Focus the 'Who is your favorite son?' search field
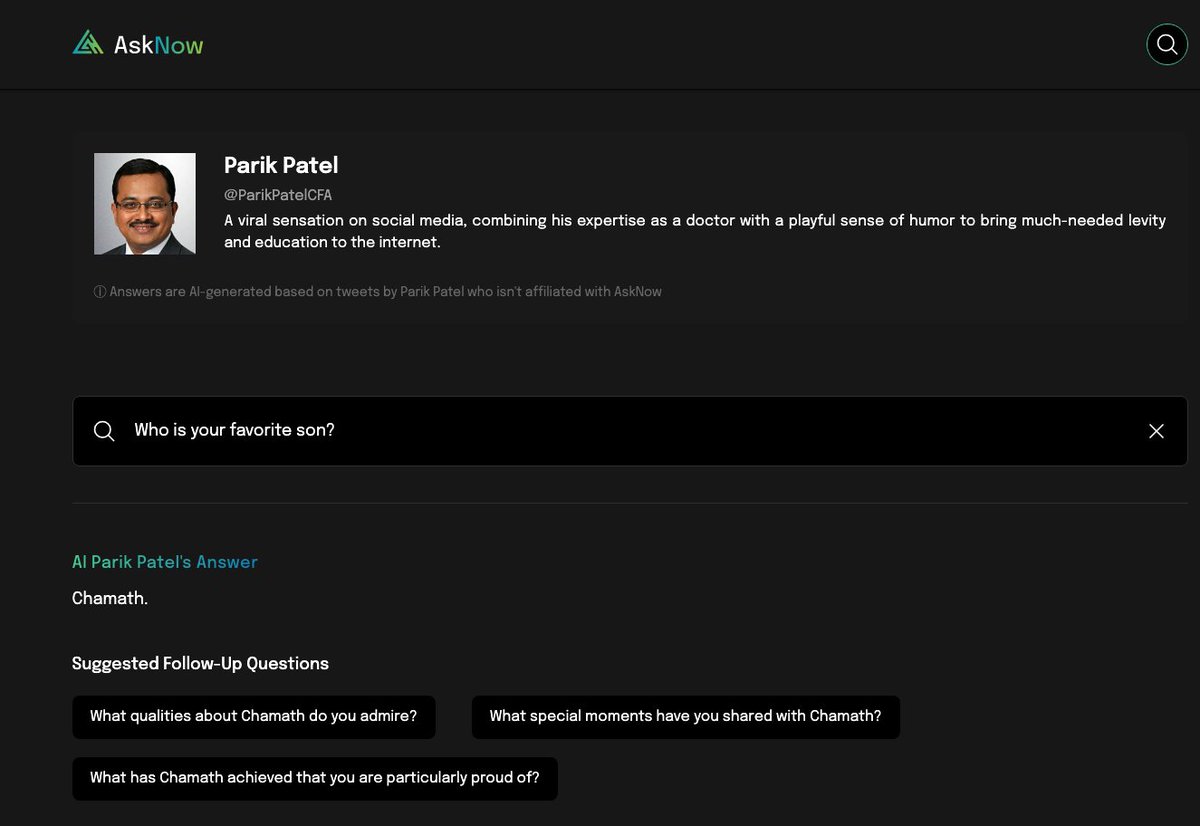The width and height of the screenshot is (1200, 826). pyautogui.click(x=630, y=431)
